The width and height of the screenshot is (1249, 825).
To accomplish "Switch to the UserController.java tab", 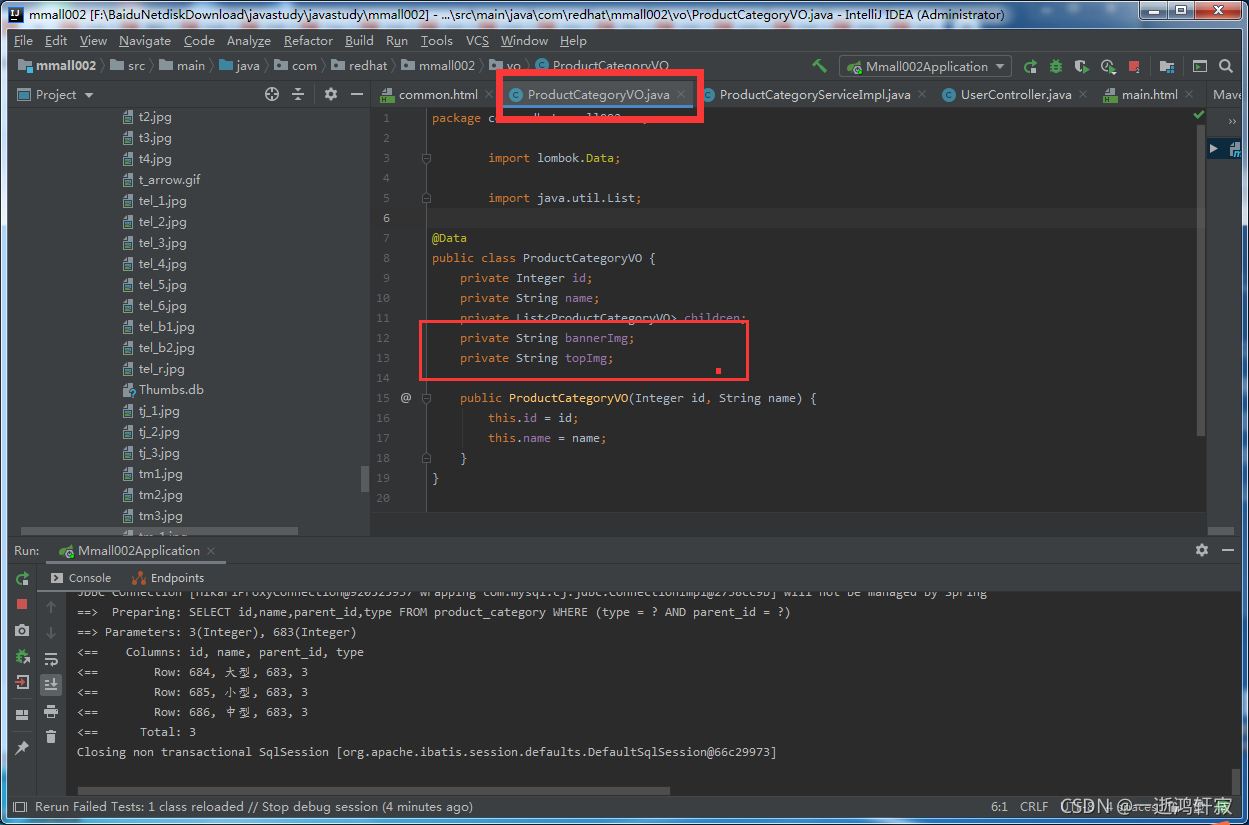I will tap(1015, 95).
